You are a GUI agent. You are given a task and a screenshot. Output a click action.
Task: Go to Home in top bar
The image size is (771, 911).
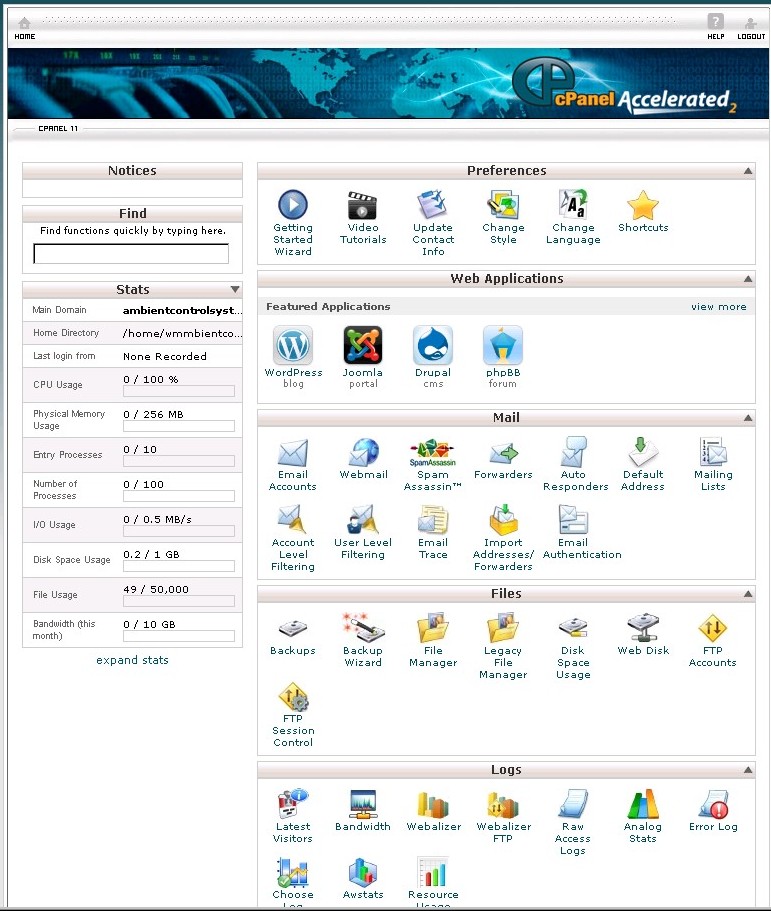pyautogui.click(x=24, y=28)
